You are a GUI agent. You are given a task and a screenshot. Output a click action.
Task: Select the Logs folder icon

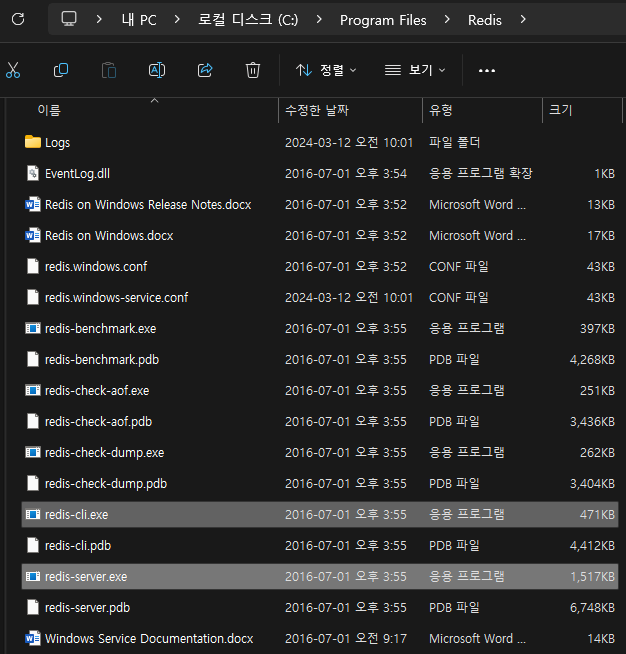point(33,142)
